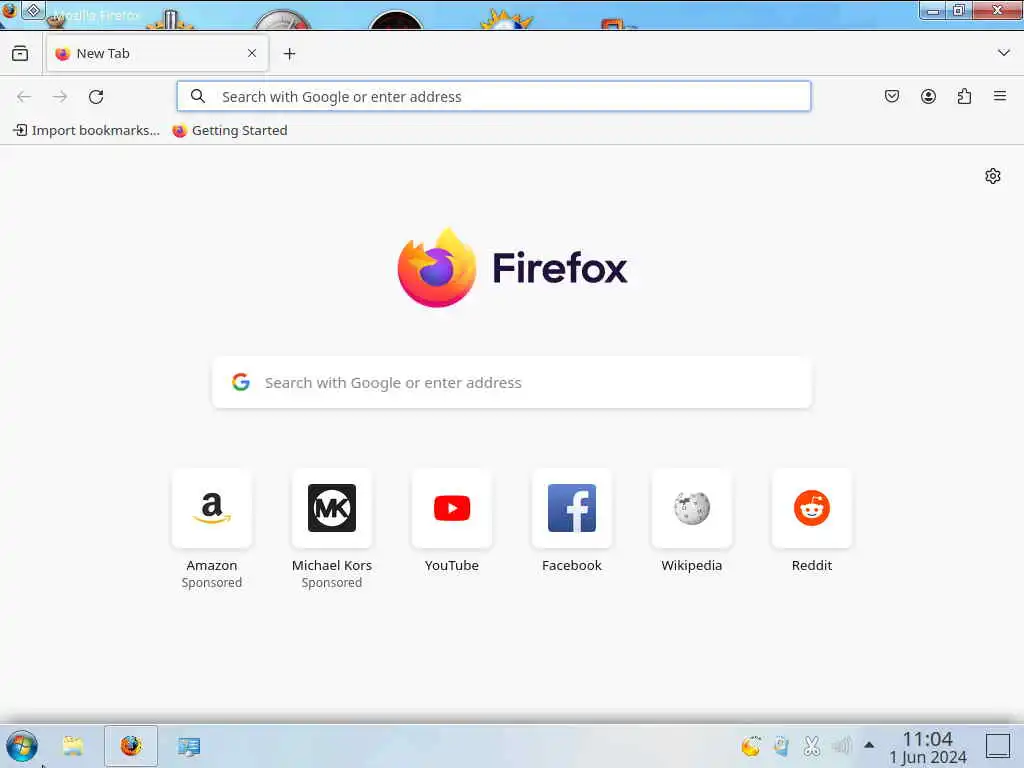1024x768 pixels.
Task: Click the diamond icon in the titlebar
Action: pos(33,10)
